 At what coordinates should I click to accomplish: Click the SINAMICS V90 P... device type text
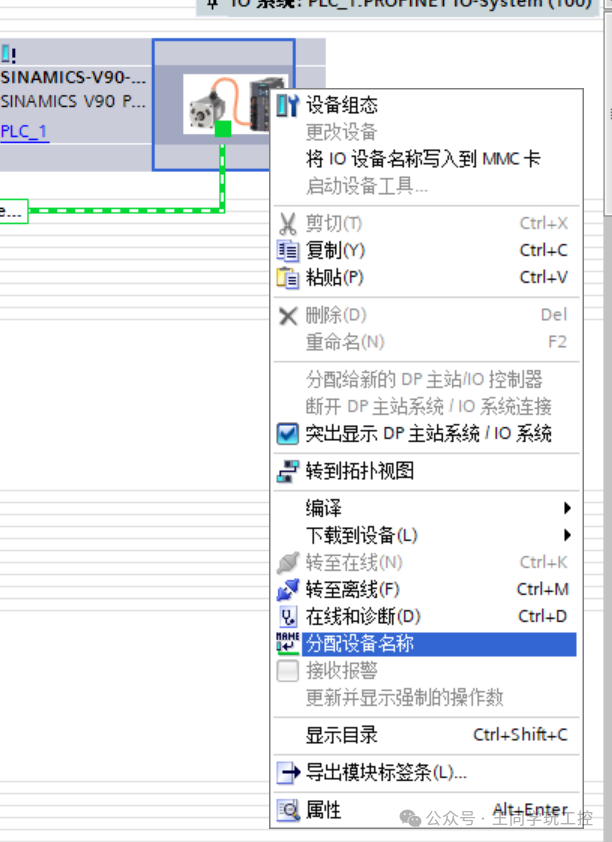tap(73, 101)
